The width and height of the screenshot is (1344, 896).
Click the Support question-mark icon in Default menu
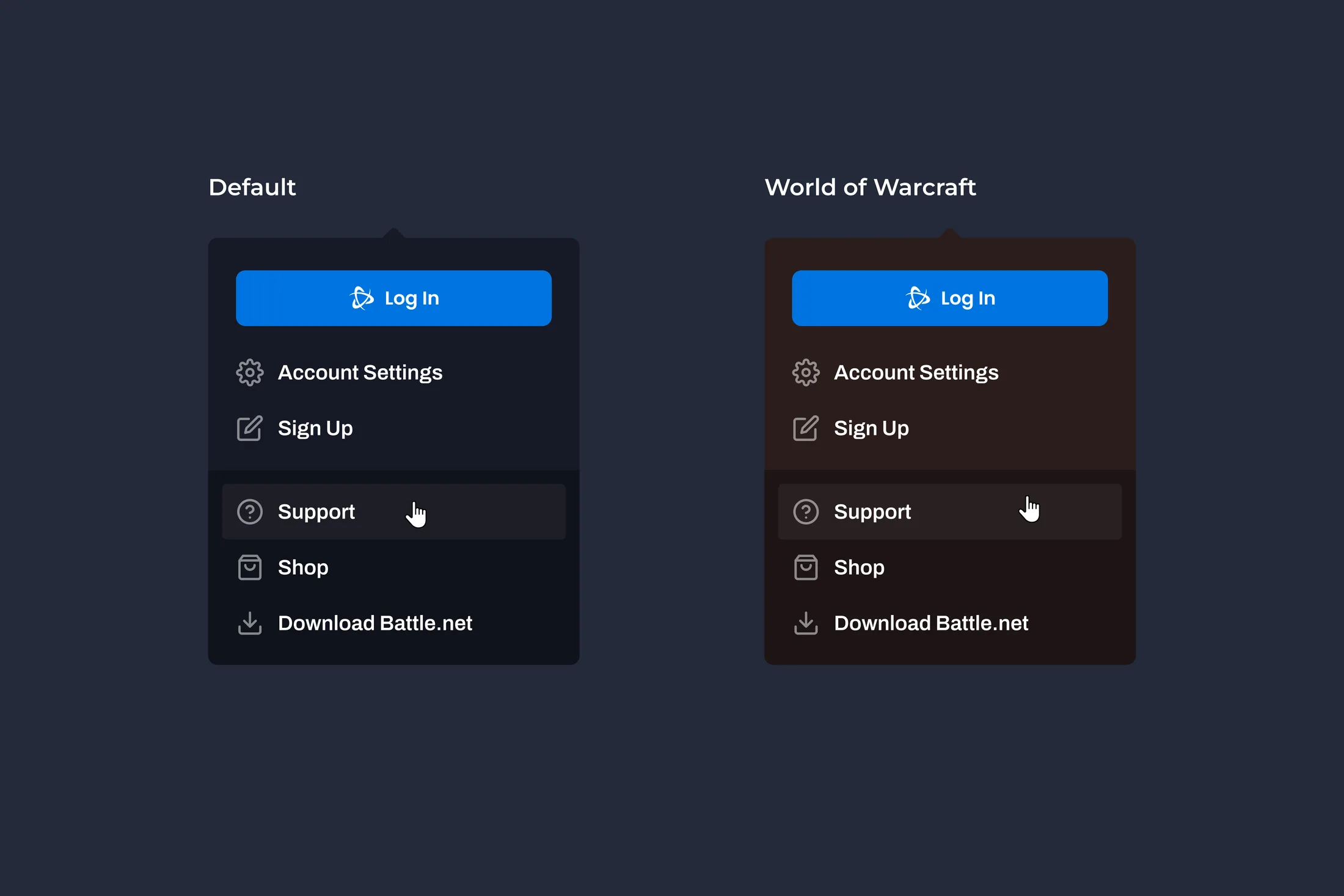(x=250, y=512)
